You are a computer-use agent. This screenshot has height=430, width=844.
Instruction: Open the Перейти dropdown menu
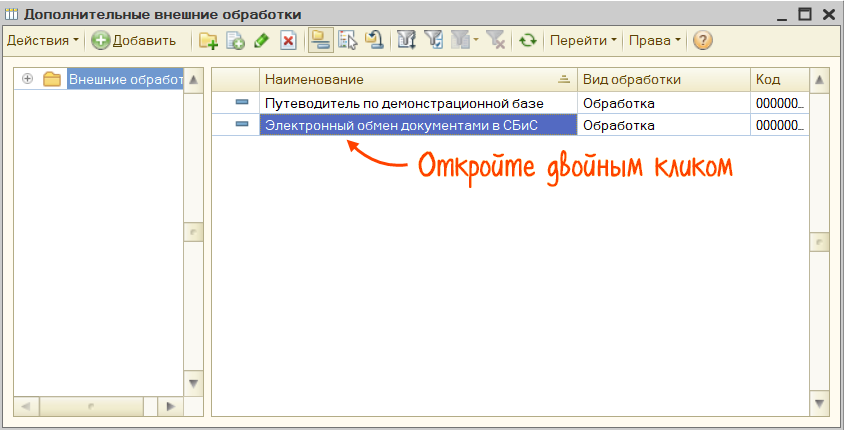[x=583, y=40]
